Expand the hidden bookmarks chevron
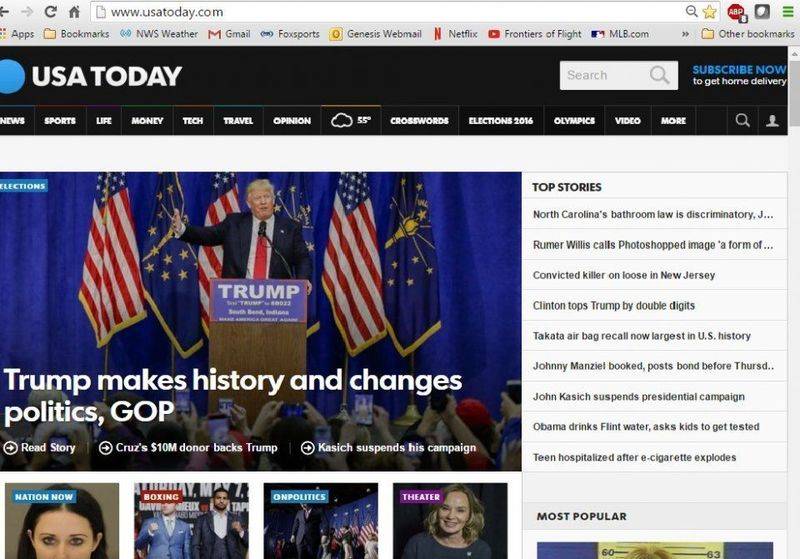Image resolution: width=800 pixels, height=559 pixels. 685,34
